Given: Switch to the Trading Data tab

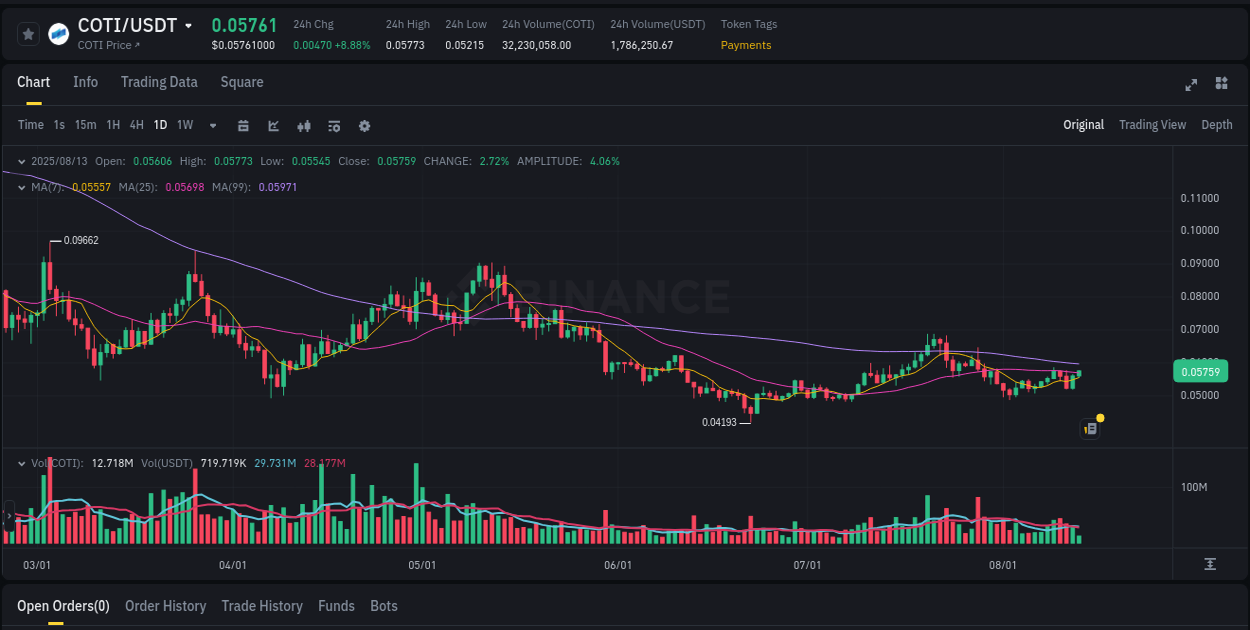Looking at the screenshot, I should point(159,82).
